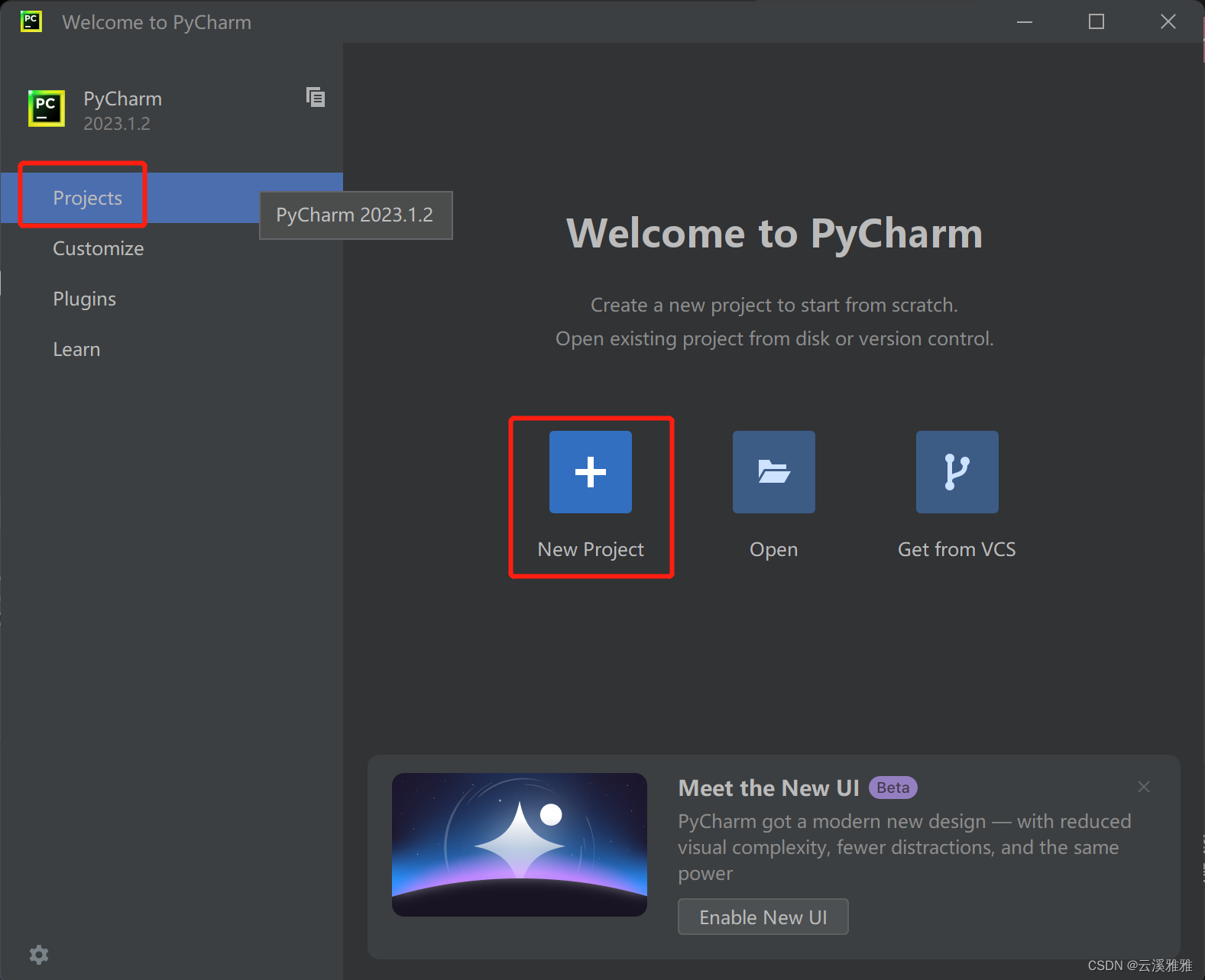This screenshot has width=1205, height=980.
Task: Go to the Learn tab
Action: click(171, 349)
